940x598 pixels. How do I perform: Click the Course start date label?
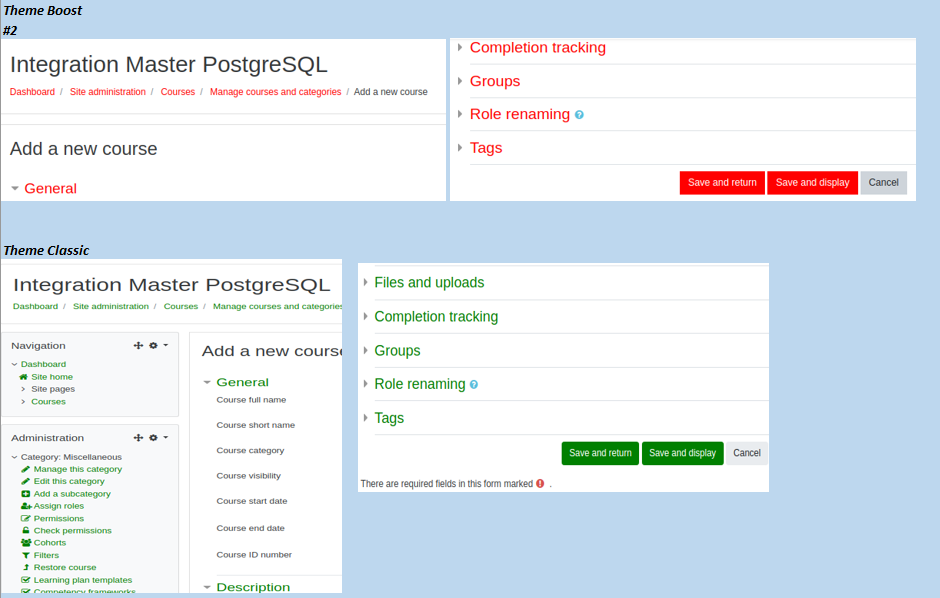[x=252, y=501]
